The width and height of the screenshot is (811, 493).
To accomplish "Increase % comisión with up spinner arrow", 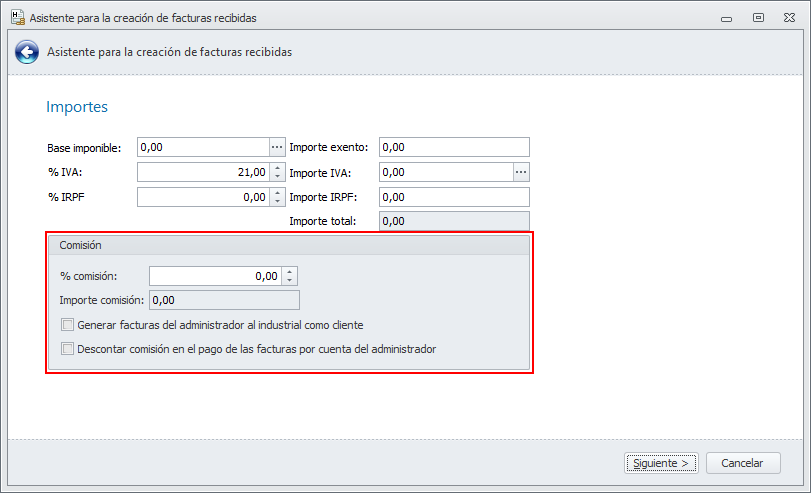I will pos(290,272).
